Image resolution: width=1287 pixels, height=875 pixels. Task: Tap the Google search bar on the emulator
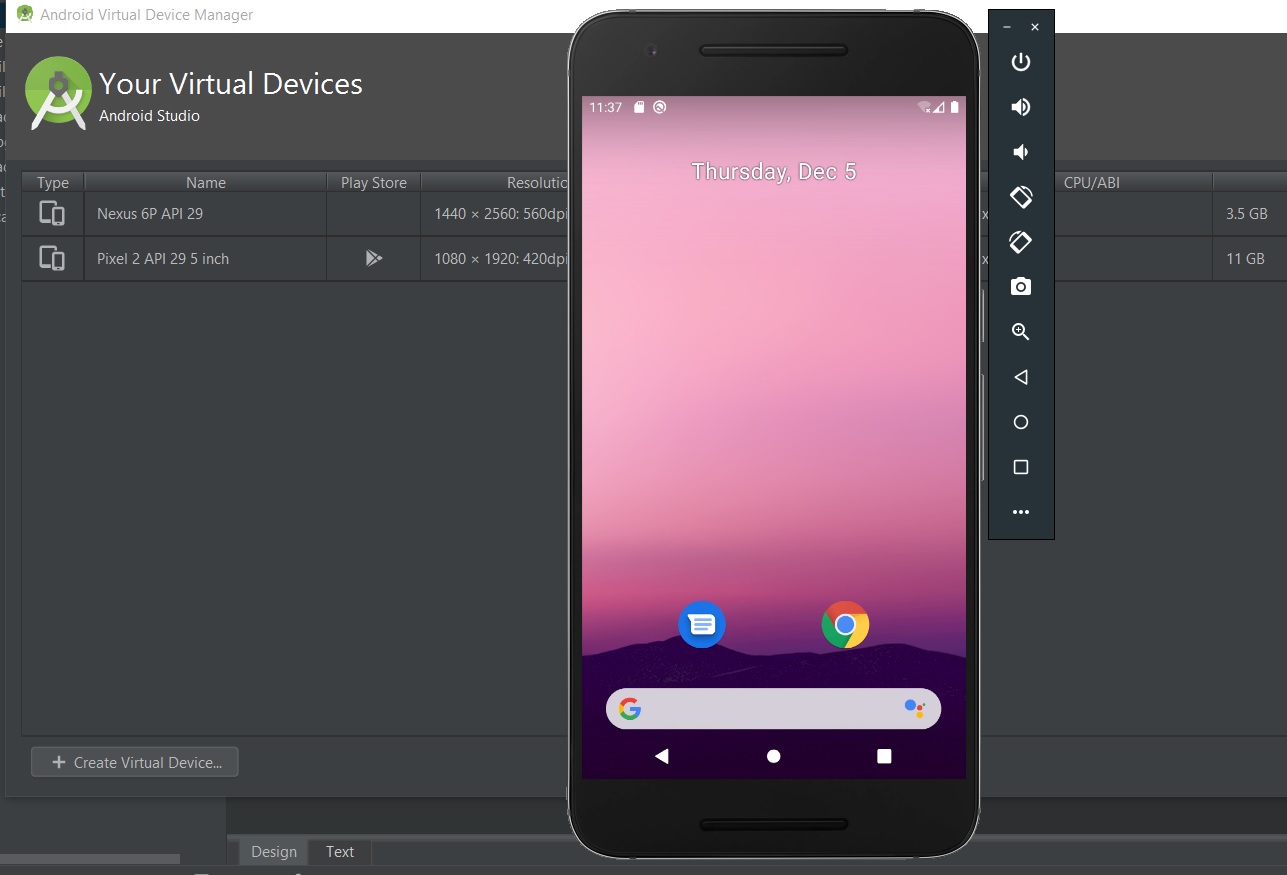[772, 708]
